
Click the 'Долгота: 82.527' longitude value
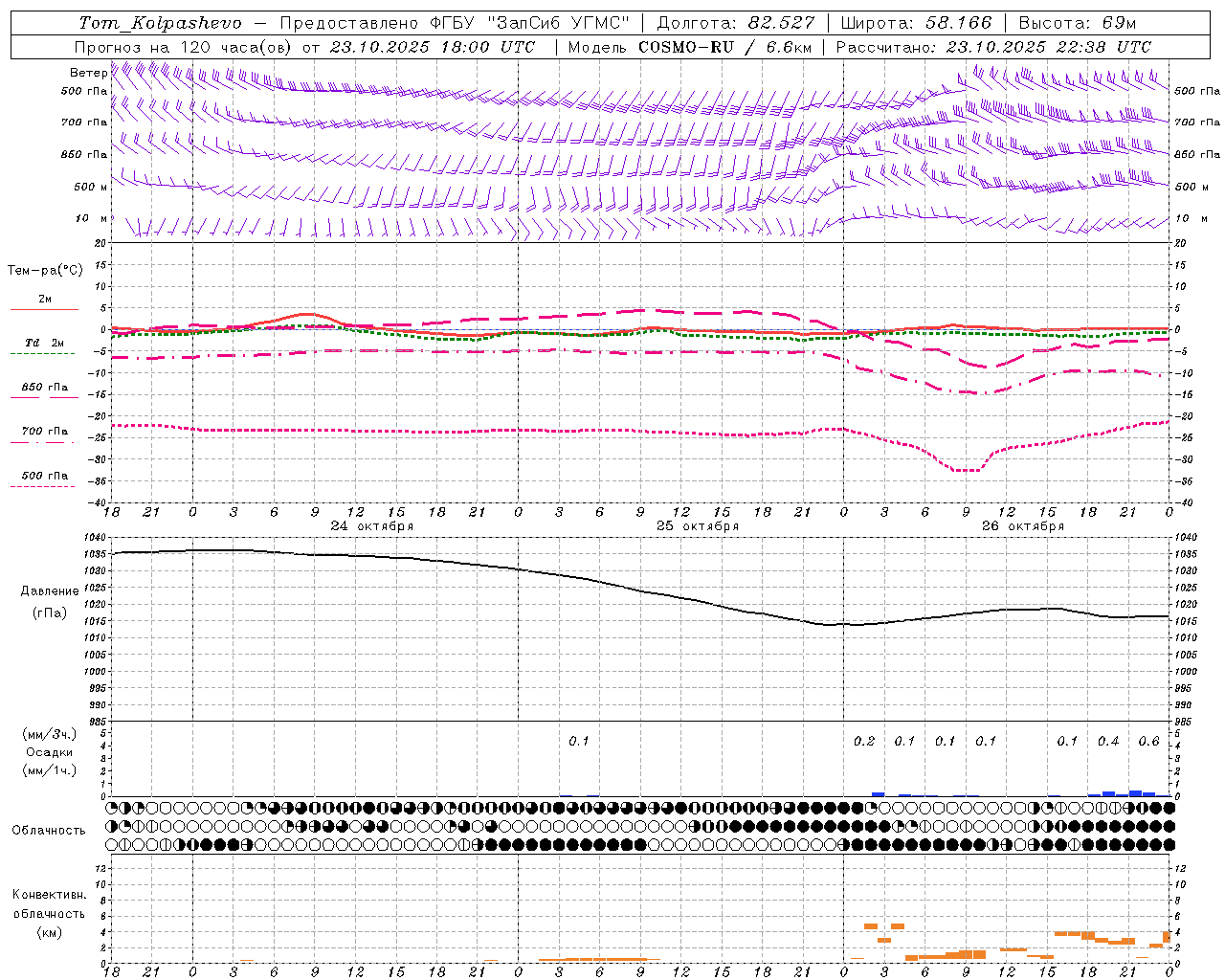pos(736,23)
